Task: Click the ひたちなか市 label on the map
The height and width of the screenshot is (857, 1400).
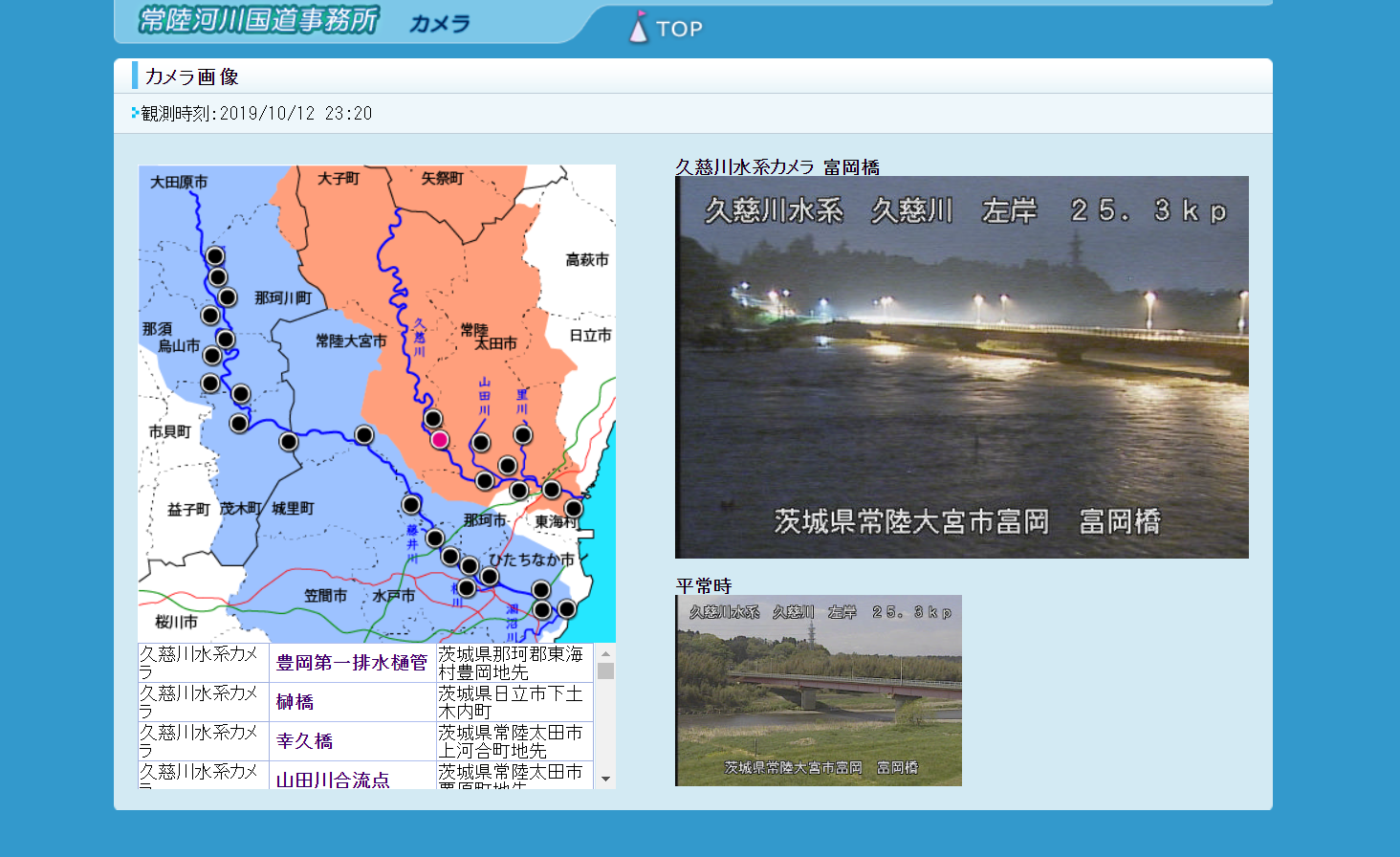Action: point(532,560)
